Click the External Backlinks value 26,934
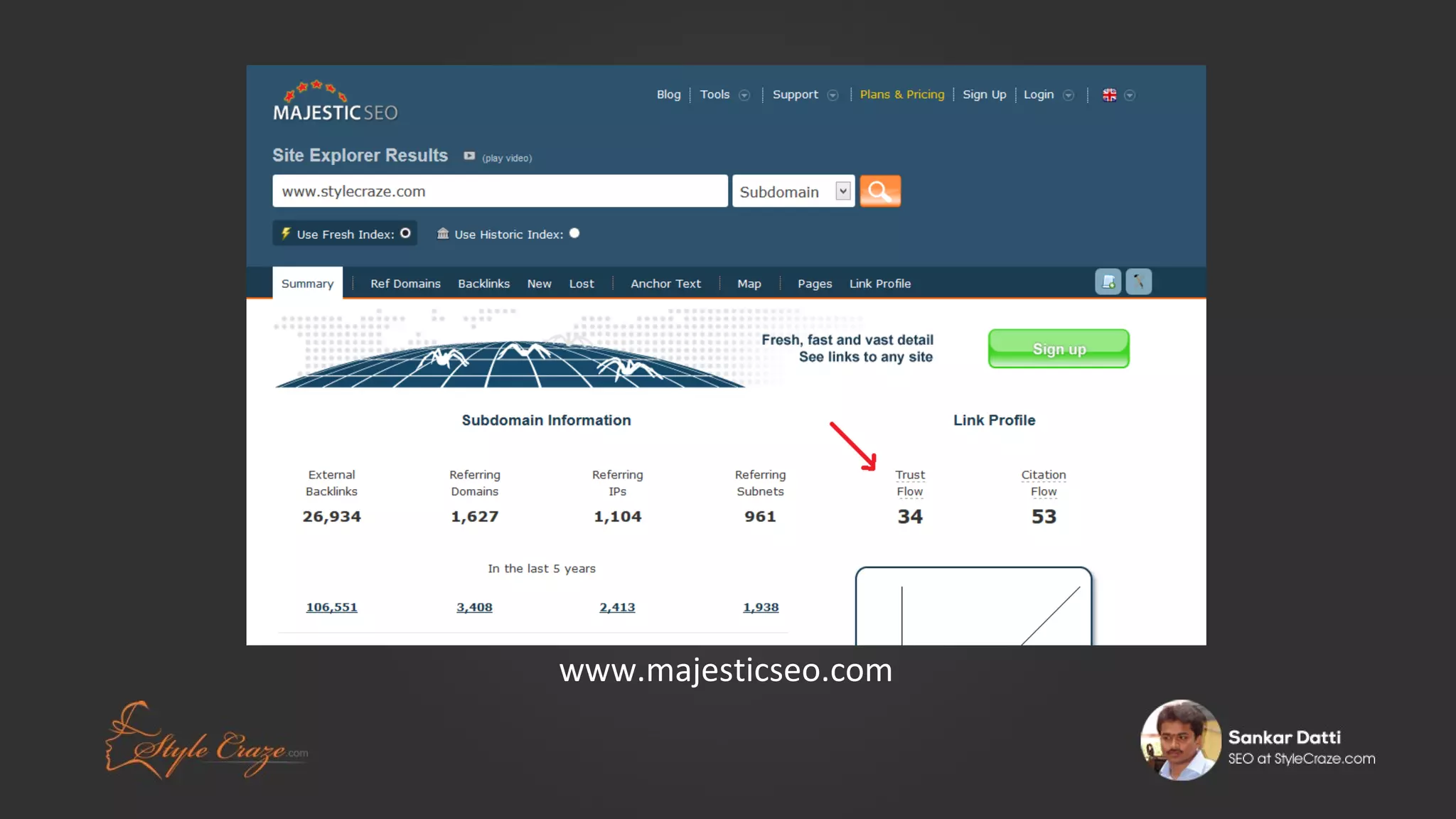The height and width of the screenshot is (819, 1456). click(x=331, y=517)
